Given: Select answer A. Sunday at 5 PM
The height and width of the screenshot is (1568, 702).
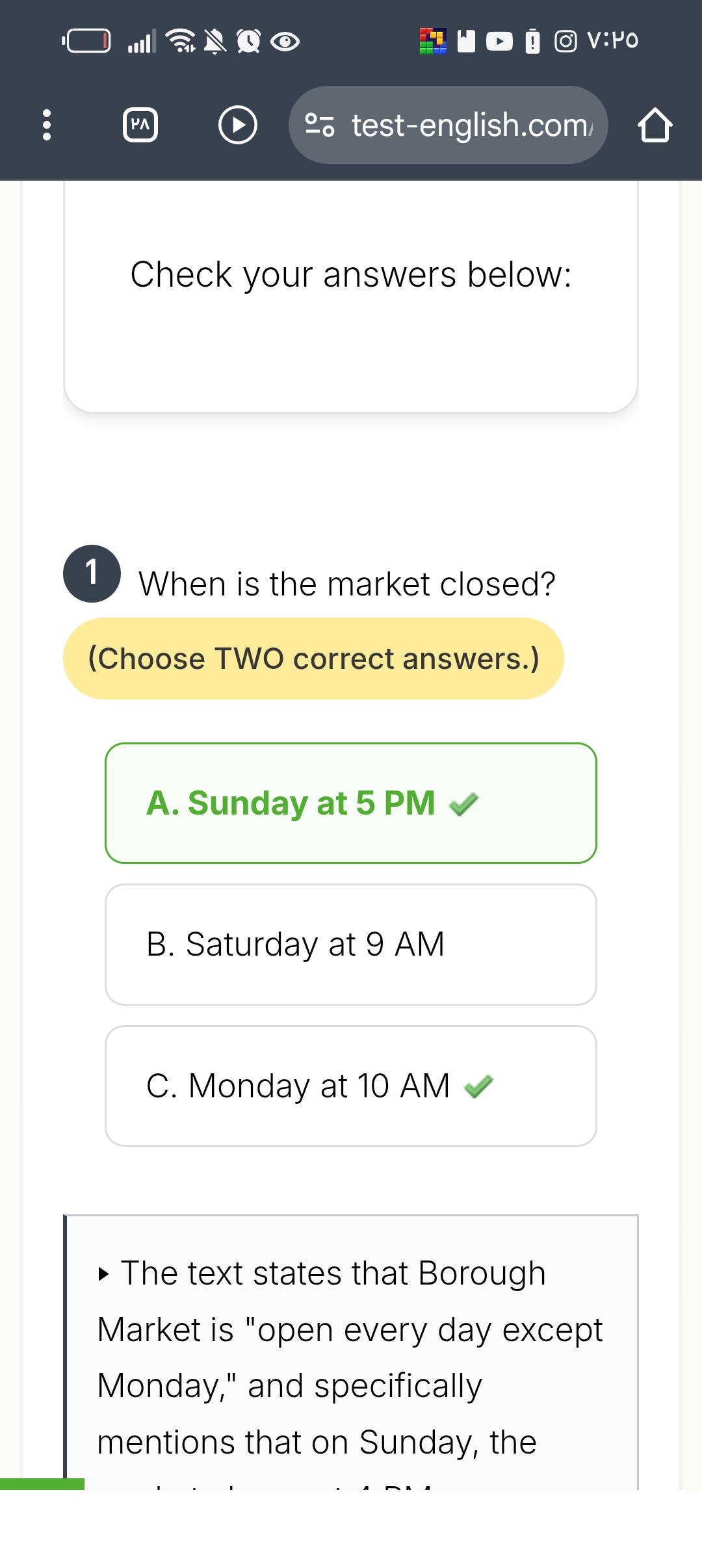Looking at the screenshot, I should pos(351,803).
